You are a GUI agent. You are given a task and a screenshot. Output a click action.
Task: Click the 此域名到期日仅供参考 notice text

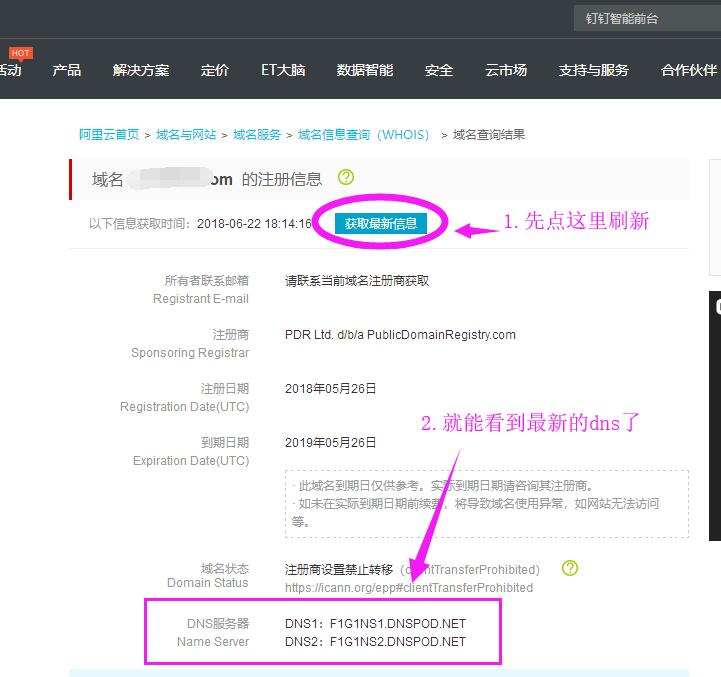pyautogui.click(x=446, y=486)
